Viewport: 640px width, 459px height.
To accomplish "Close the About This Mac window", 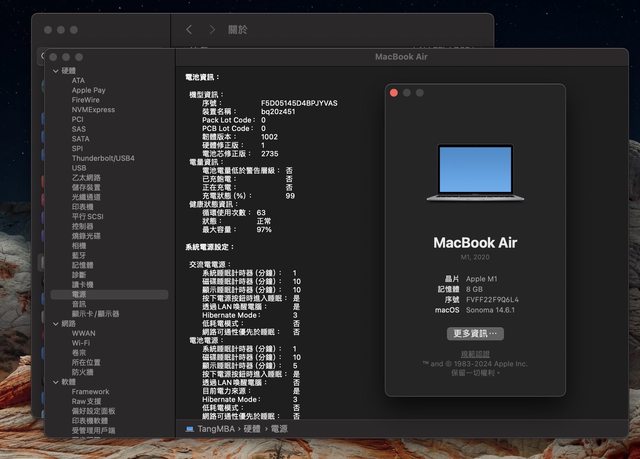I will [x=394, y=92].
